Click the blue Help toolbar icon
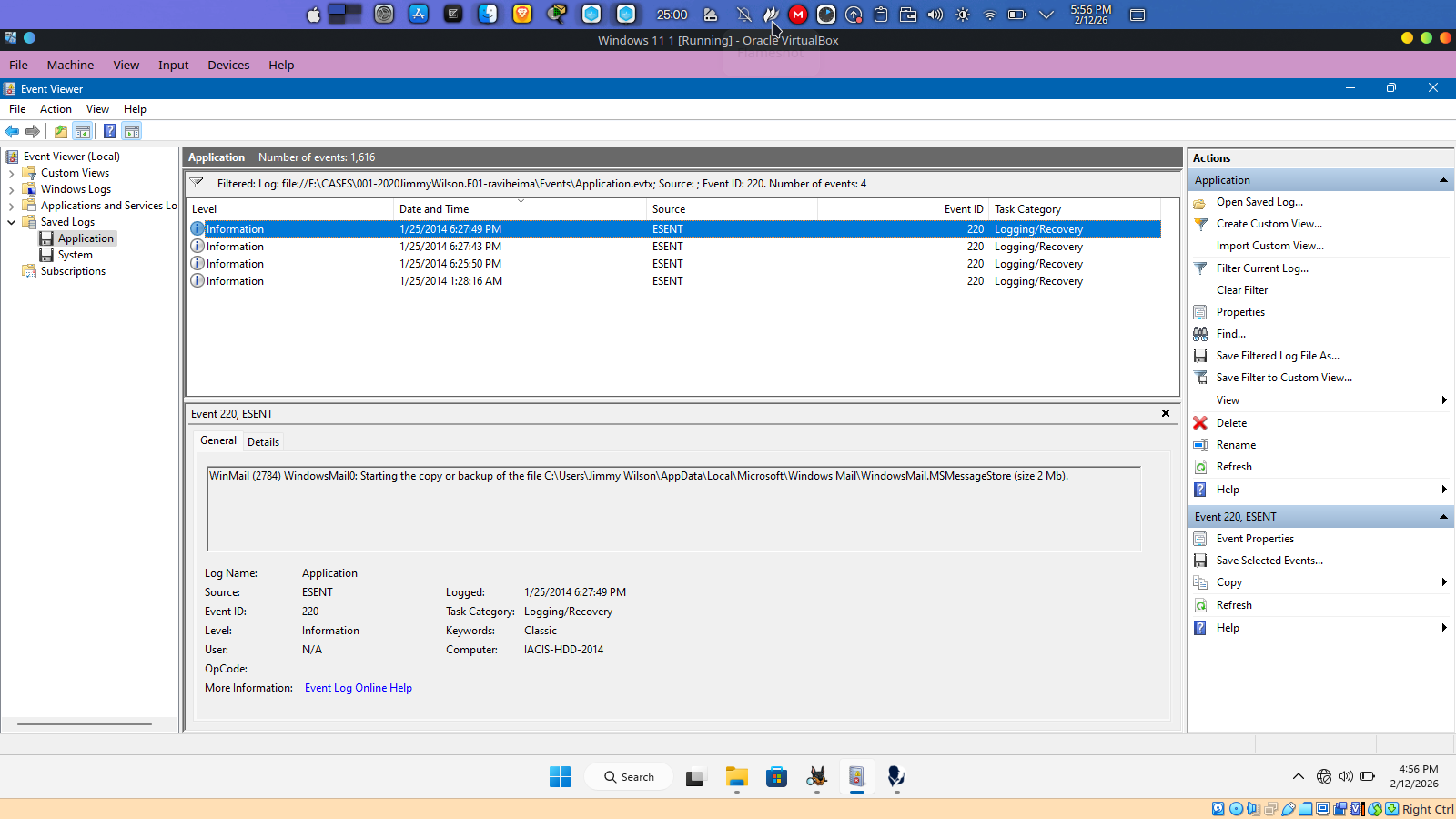The image size is (1456, 819). tap(109, 131)
